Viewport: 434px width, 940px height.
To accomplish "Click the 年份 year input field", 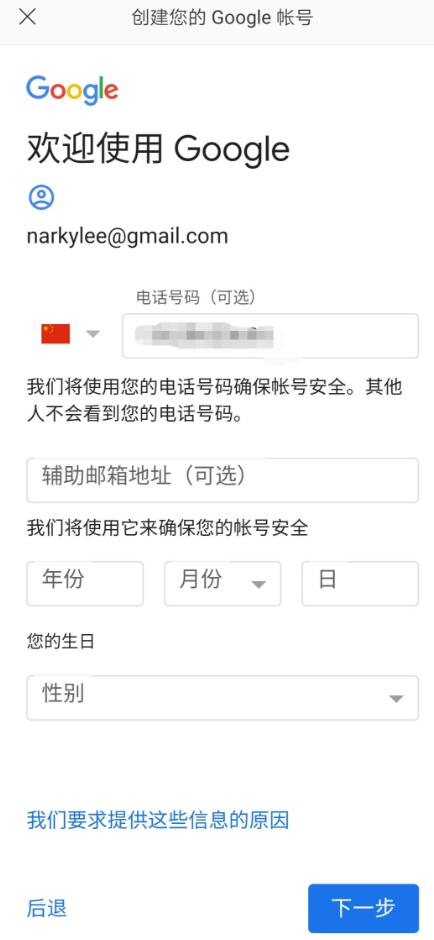I will pos(85,583).
